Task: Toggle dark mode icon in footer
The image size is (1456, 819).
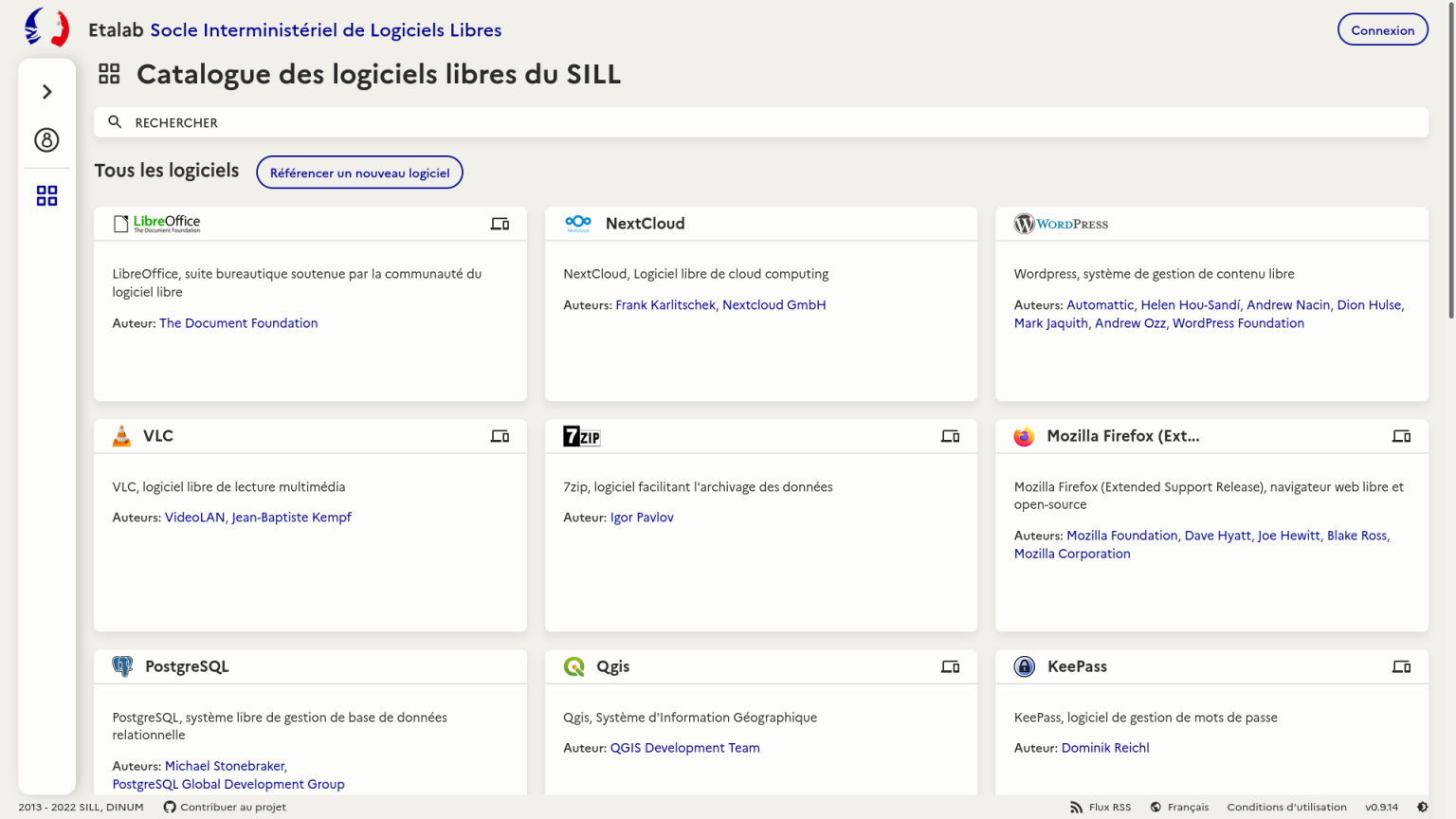Action: (1422, 807)
